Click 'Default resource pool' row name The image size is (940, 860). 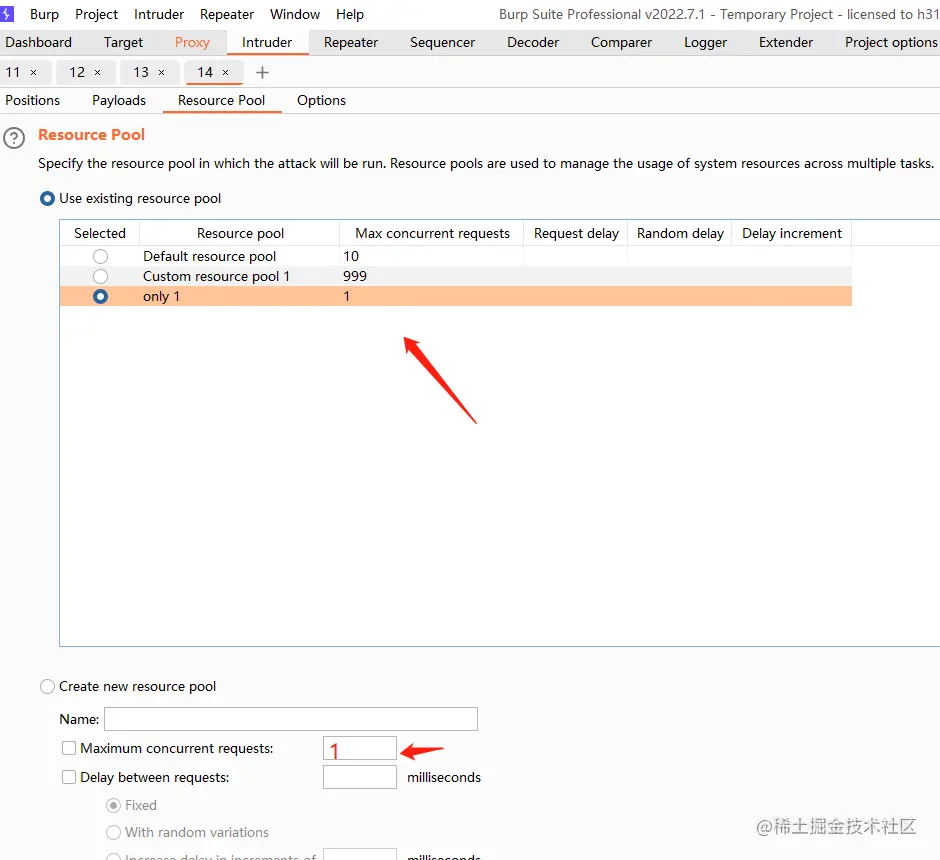[209, 257]
